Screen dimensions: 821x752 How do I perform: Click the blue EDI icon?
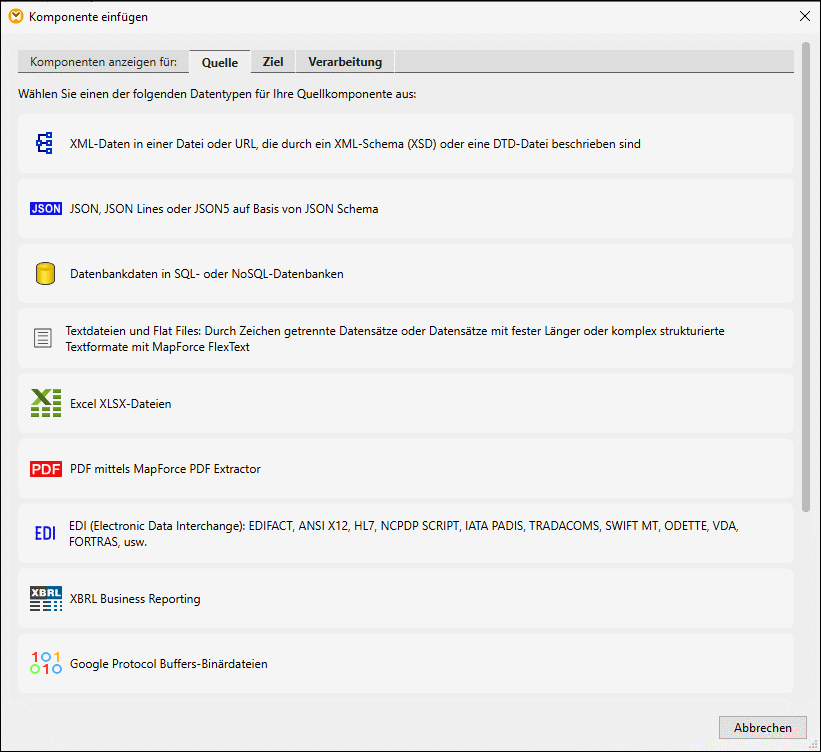pos(45,534)
